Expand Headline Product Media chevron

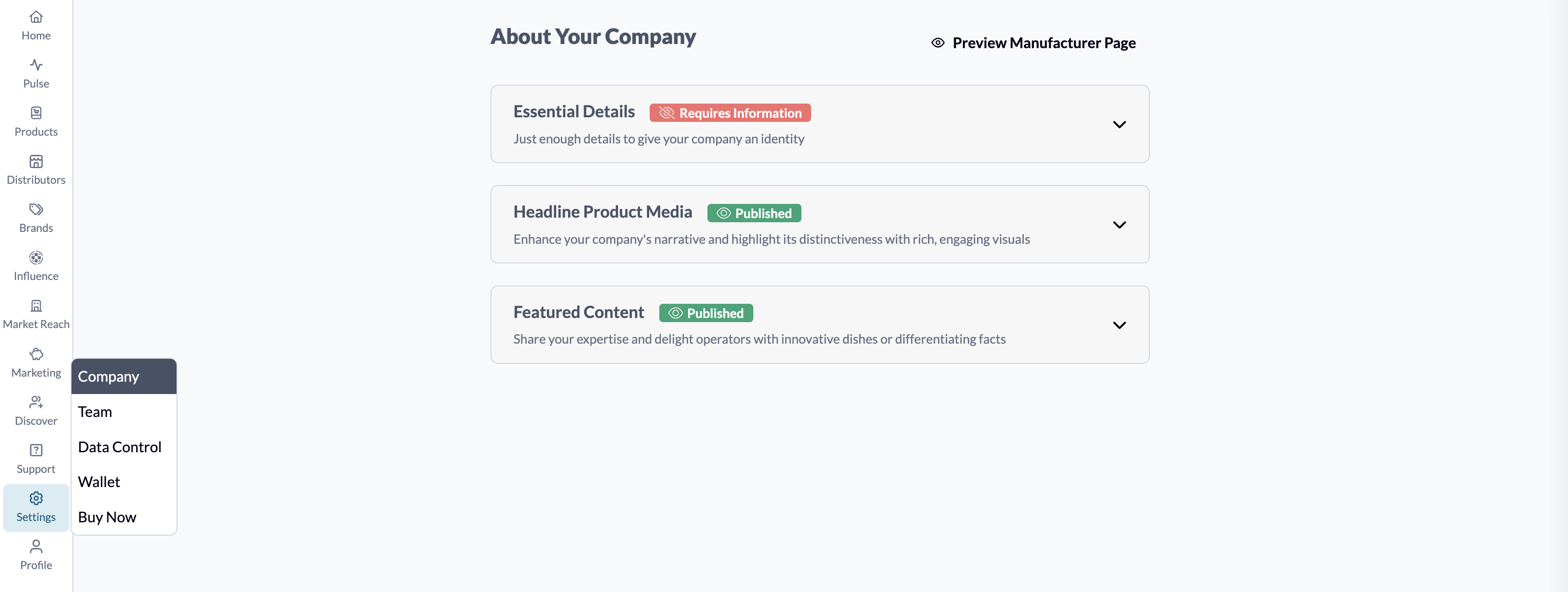1119,225
